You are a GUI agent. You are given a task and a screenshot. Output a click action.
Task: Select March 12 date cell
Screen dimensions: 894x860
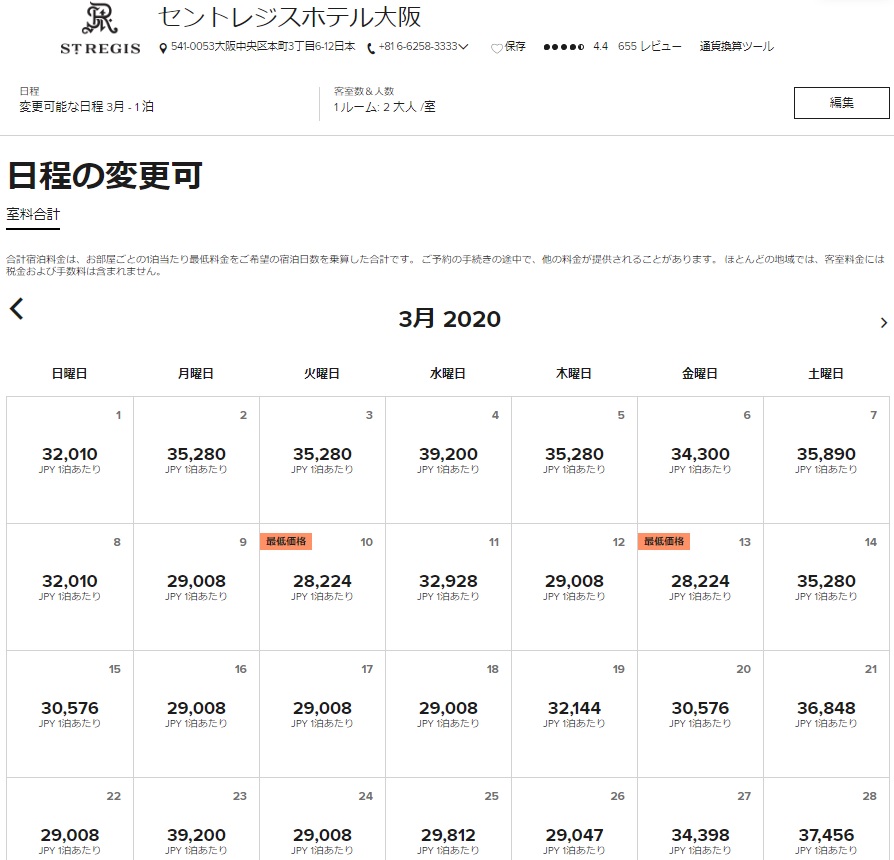point(574,587)
